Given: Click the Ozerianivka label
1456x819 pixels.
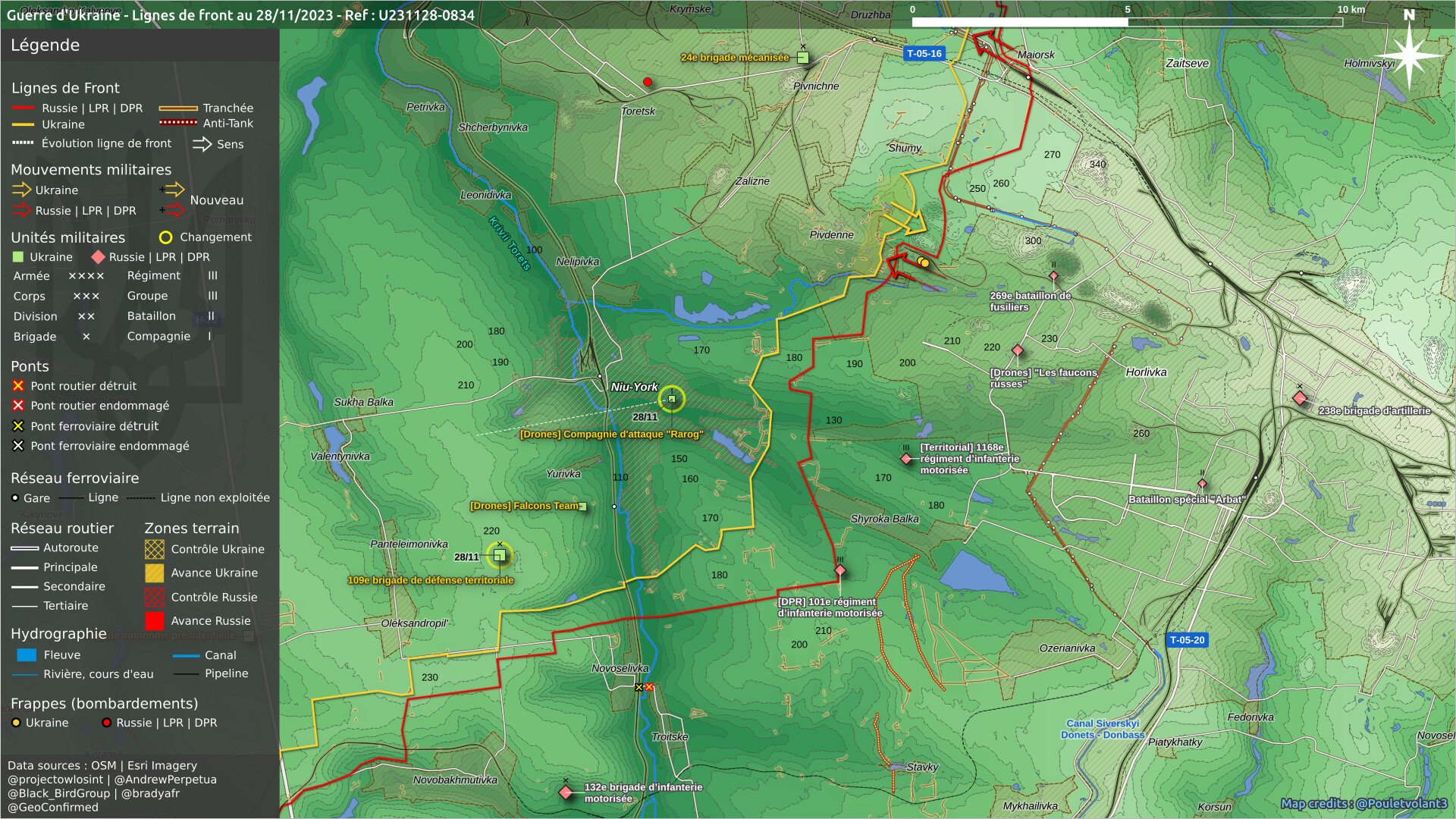Looking at the screenshot, I should 1067,648.
